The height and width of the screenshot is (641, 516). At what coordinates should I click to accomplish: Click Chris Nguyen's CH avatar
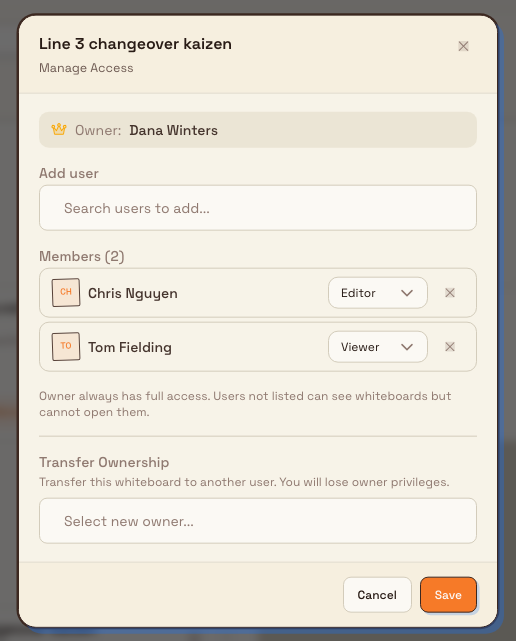66,292
